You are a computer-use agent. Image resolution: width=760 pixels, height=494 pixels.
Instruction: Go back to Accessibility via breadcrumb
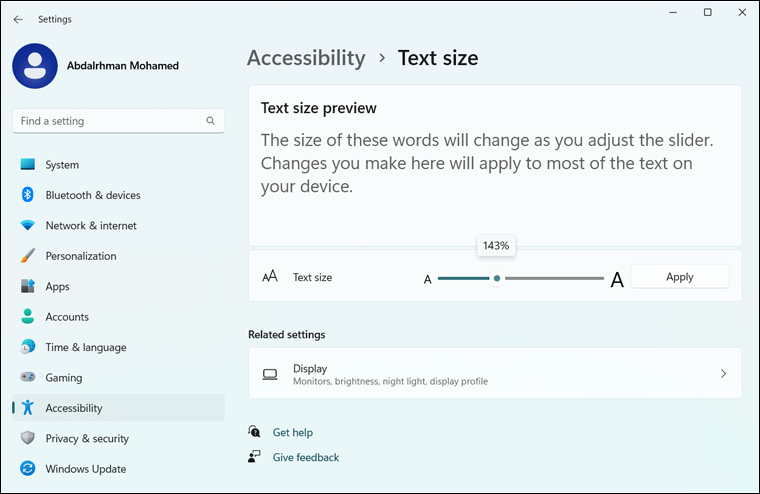click(306, 58)
